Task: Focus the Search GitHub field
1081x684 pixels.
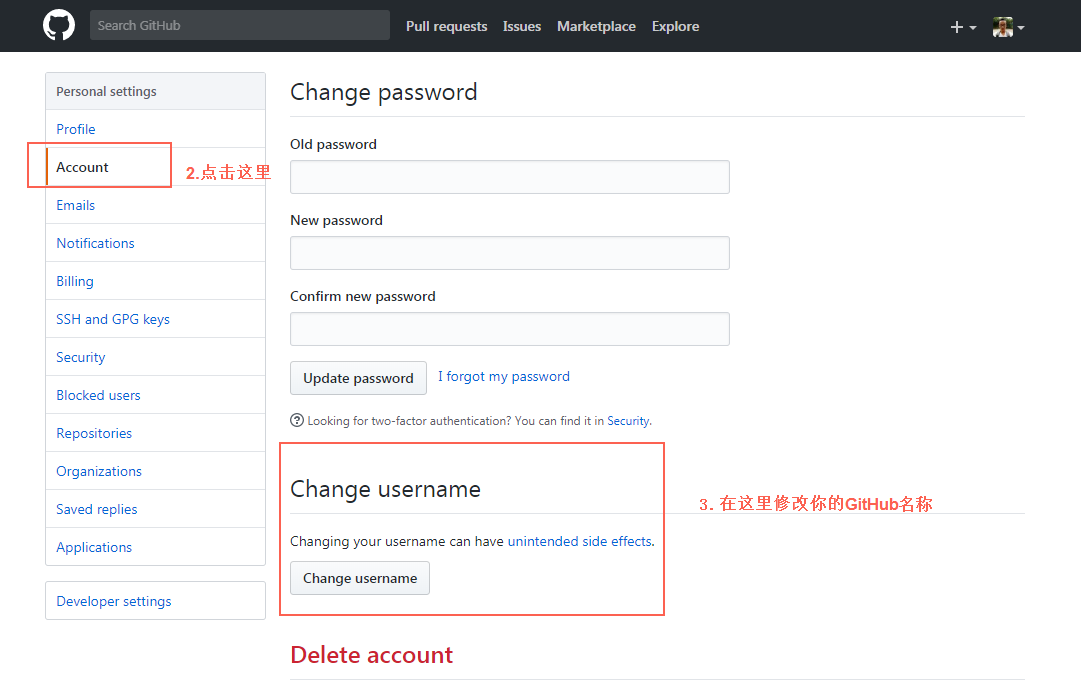Action: (x=239, y=26)
